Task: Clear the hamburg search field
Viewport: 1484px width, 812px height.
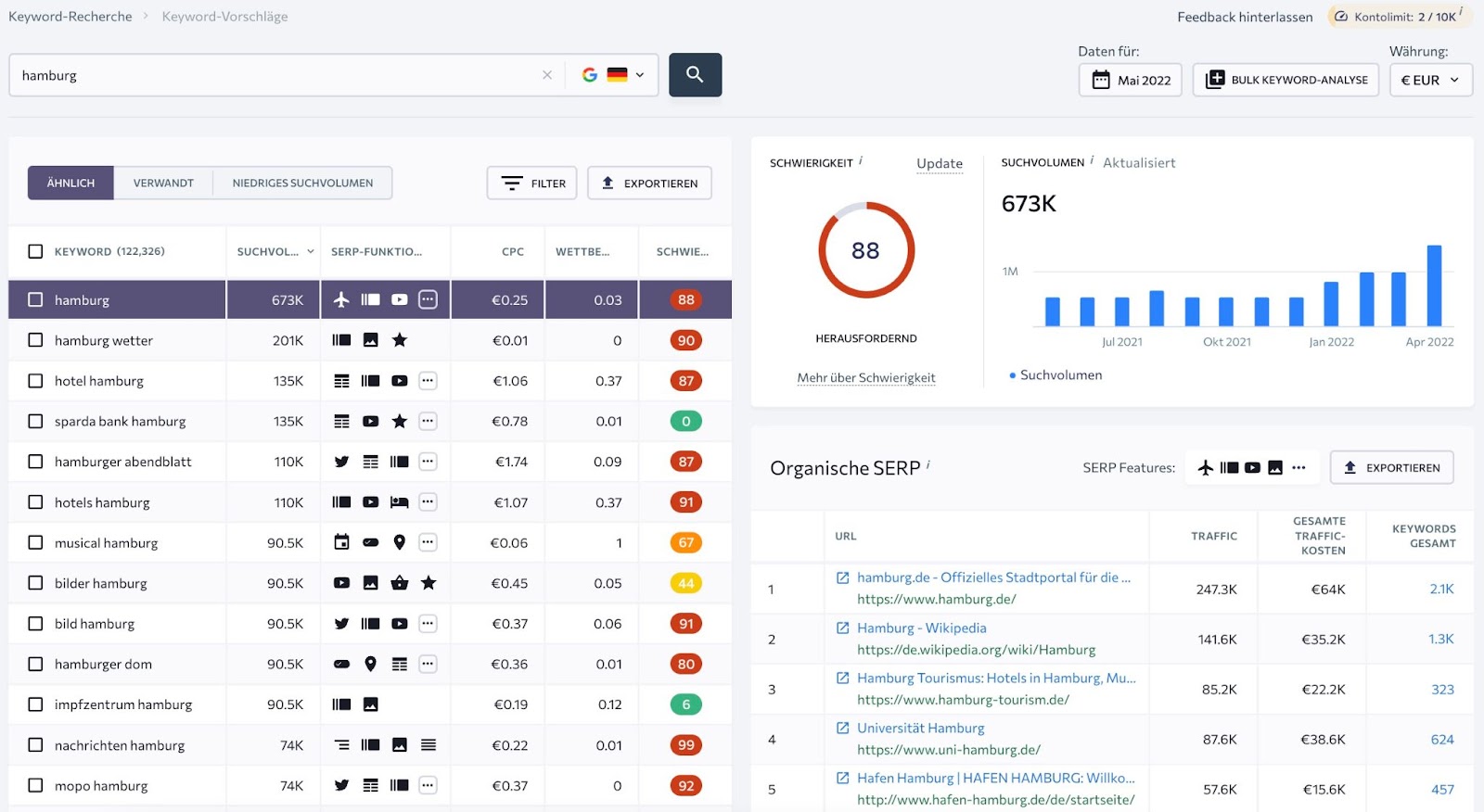Action: coord(547,75)
